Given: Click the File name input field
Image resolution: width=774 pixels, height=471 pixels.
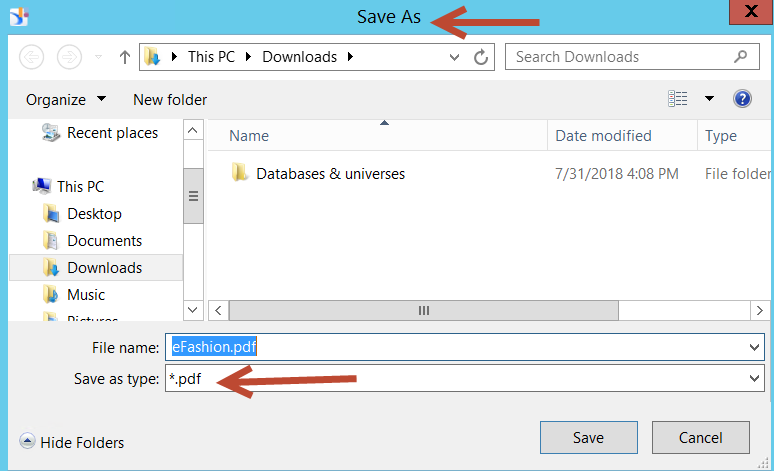Looking at the screenshot, I should click(464, 347).
